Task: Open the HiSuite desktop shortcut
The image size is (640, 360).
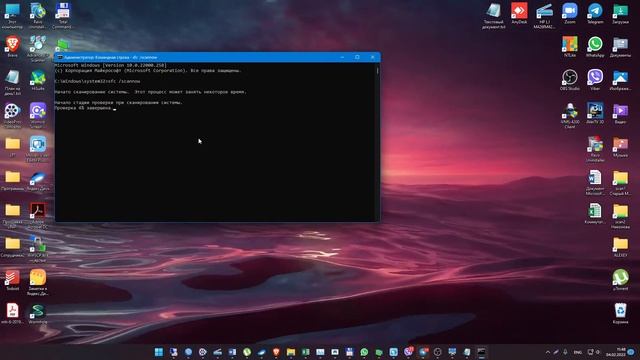Action: tap(38, 80)
